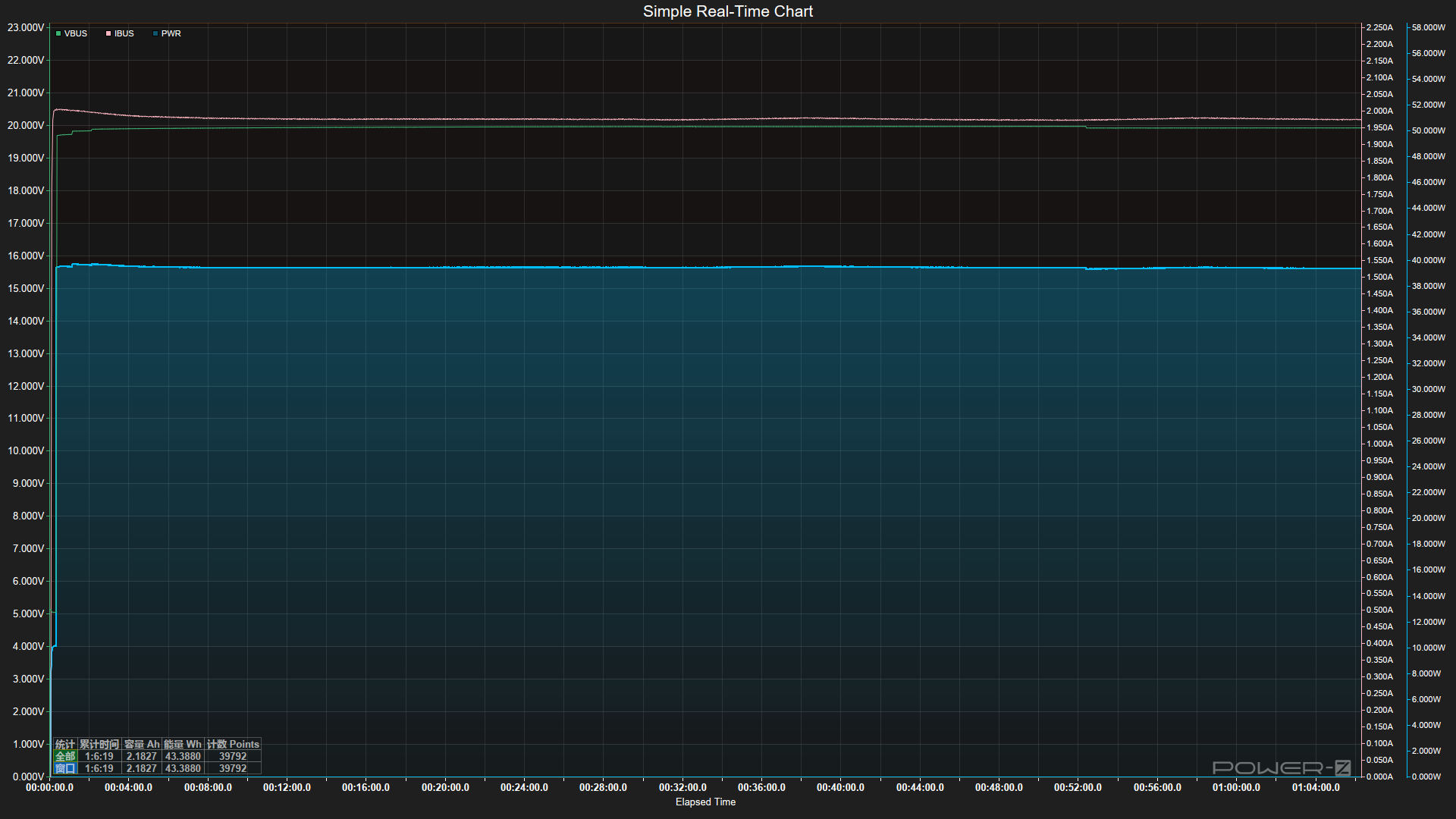Click the 能量 Wh column header
The image size is (1456, 819).
(183, 744)
